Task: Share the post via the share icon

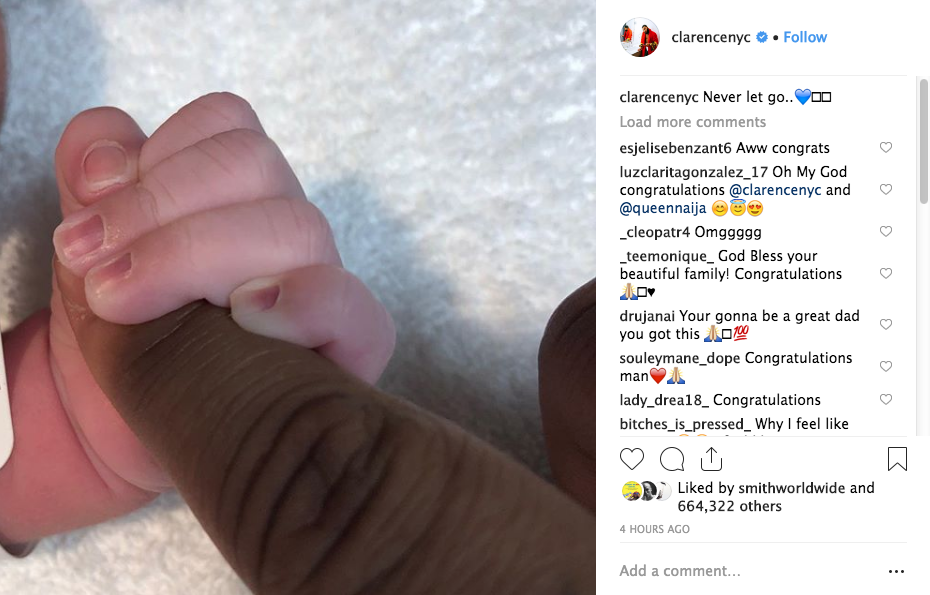Action: click(x=711, y=459)
